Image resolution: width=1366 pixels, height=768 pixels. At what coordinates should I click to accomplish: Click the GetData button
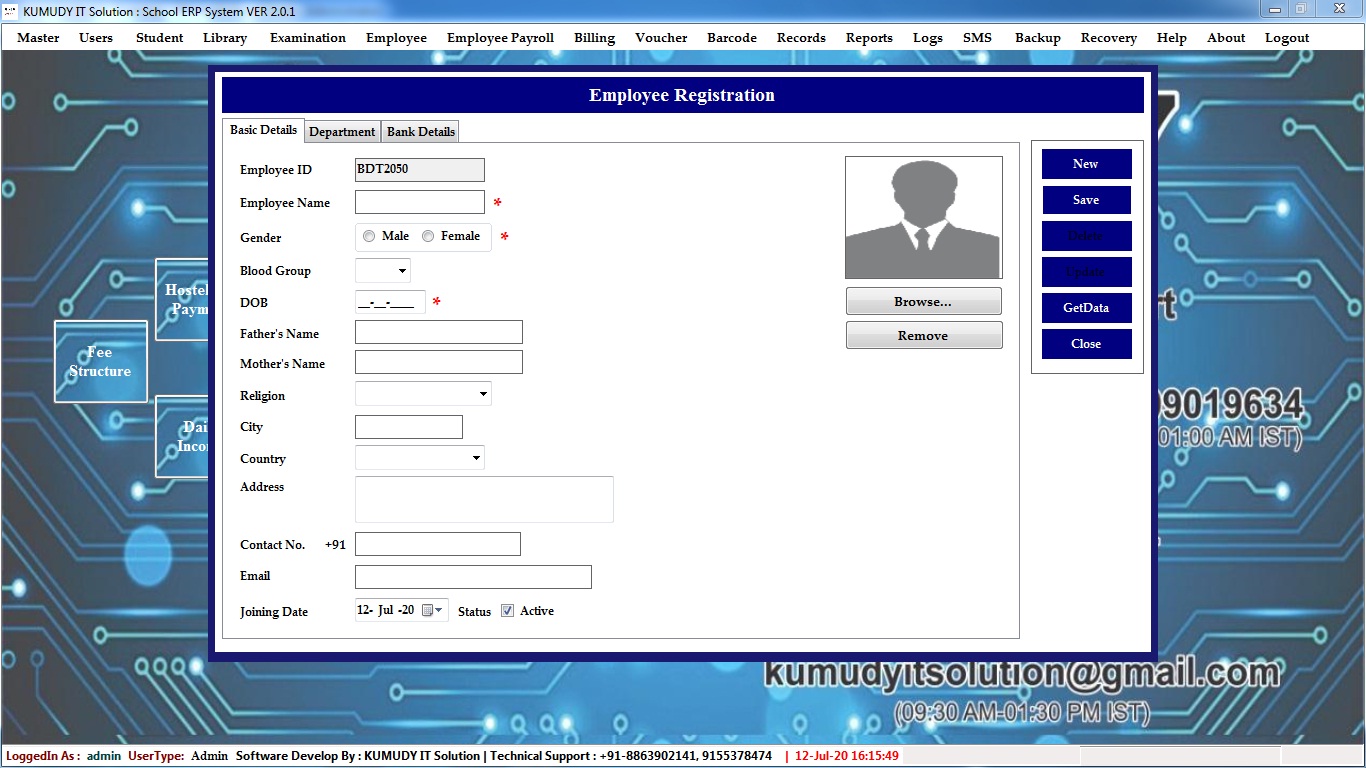[x=1086, y=308]
